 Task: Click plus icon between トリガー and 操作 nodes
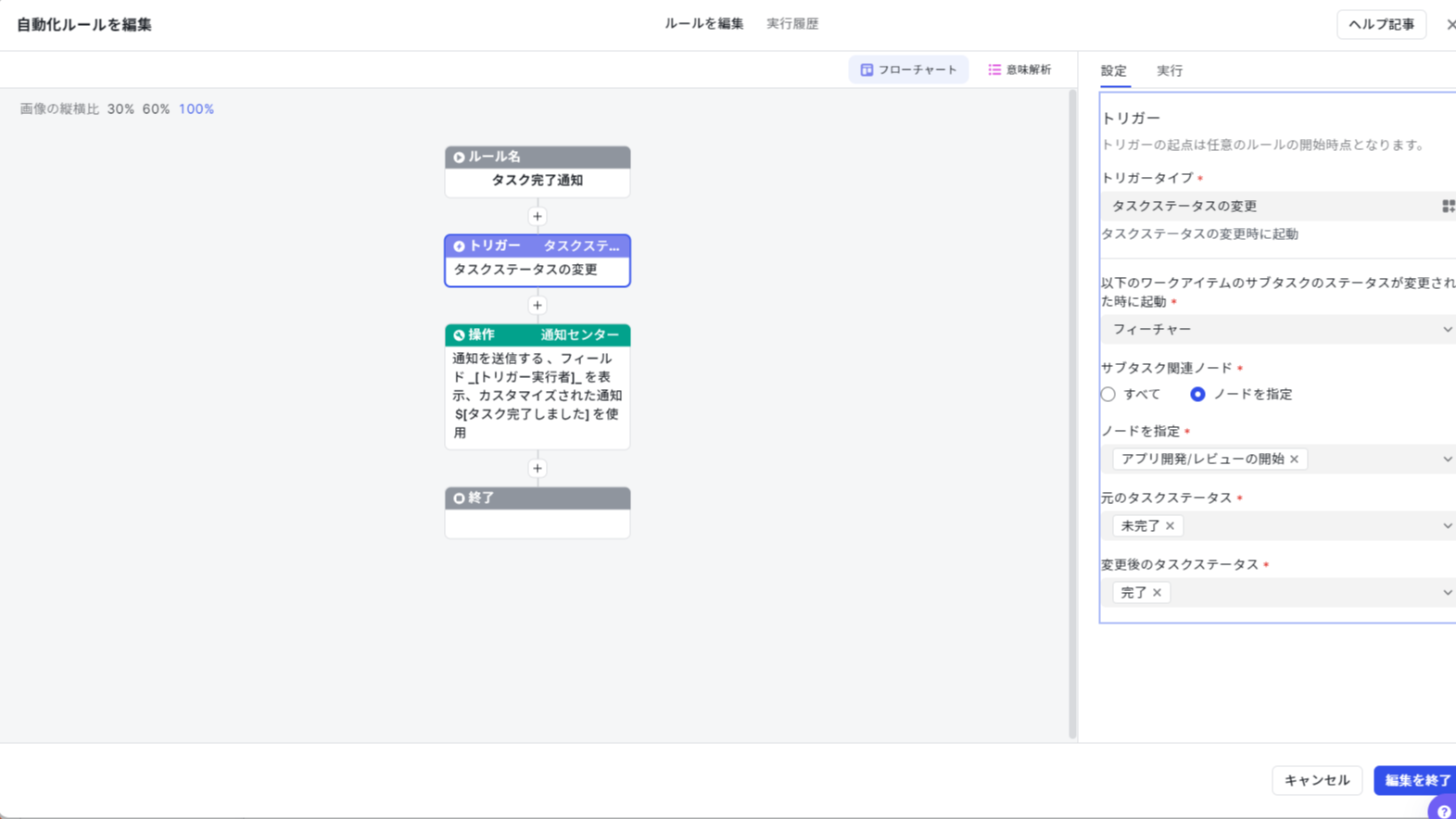click(x=538, y=306)
